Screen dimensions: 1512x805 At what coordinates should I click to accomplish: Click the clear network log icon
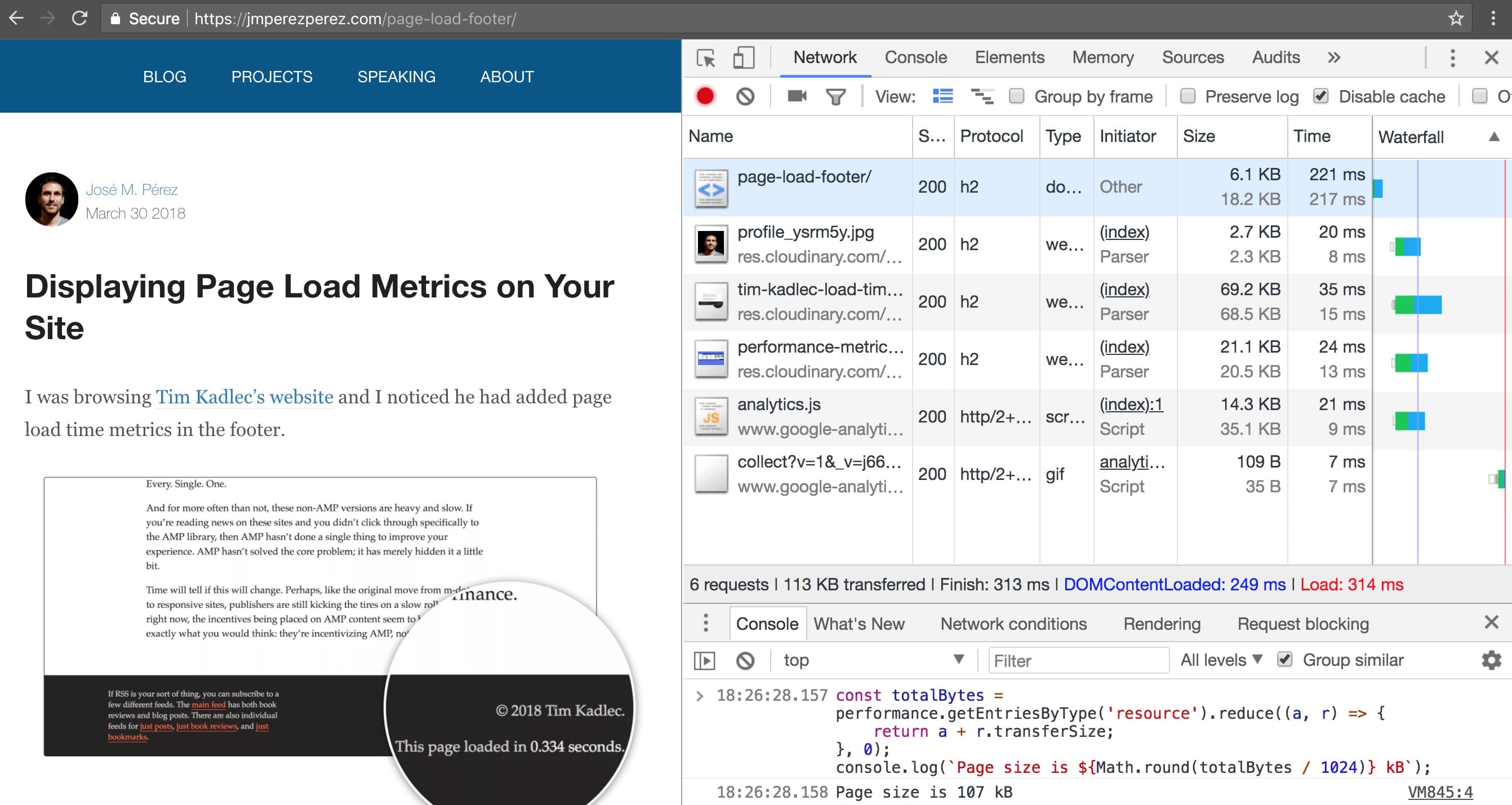click(745, 96)
